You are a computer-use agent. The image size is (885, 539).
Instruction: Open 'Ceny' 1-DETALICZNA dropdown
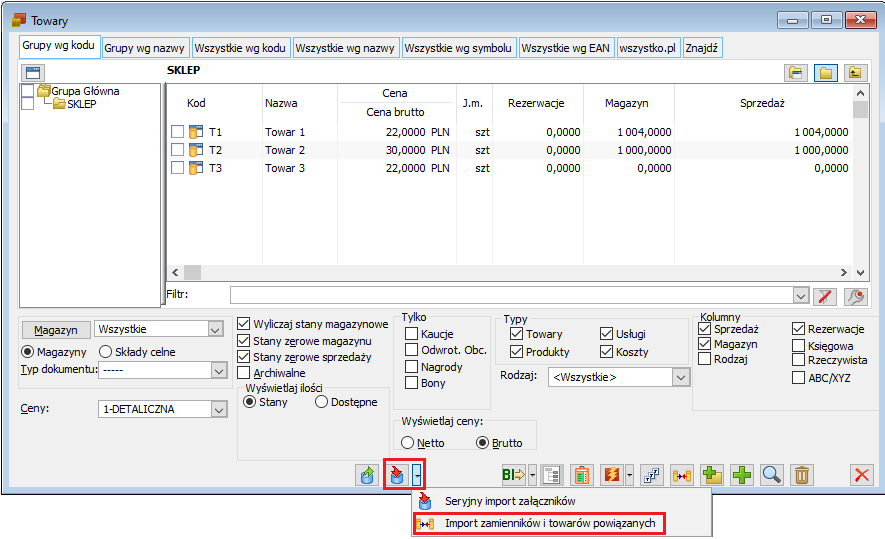[x=219, y=409]
